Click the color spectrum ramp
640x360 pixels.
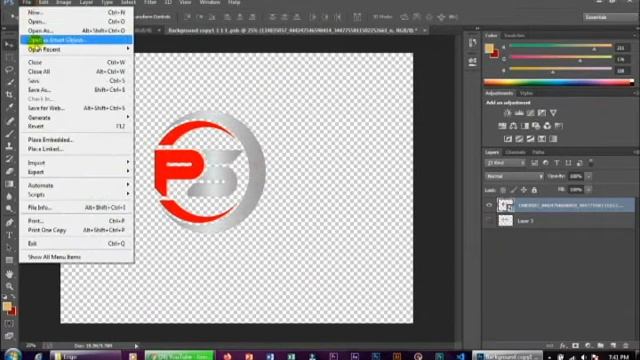click(x=559, y=82)
